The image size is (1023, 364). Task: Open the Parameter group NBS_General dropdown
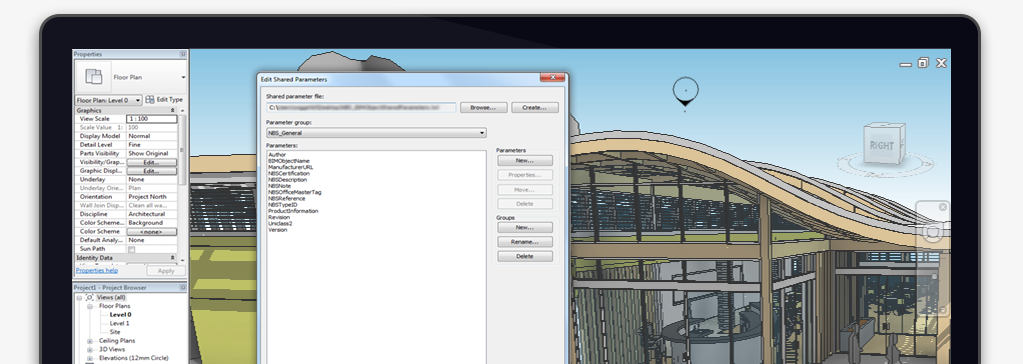coord(376,133)
